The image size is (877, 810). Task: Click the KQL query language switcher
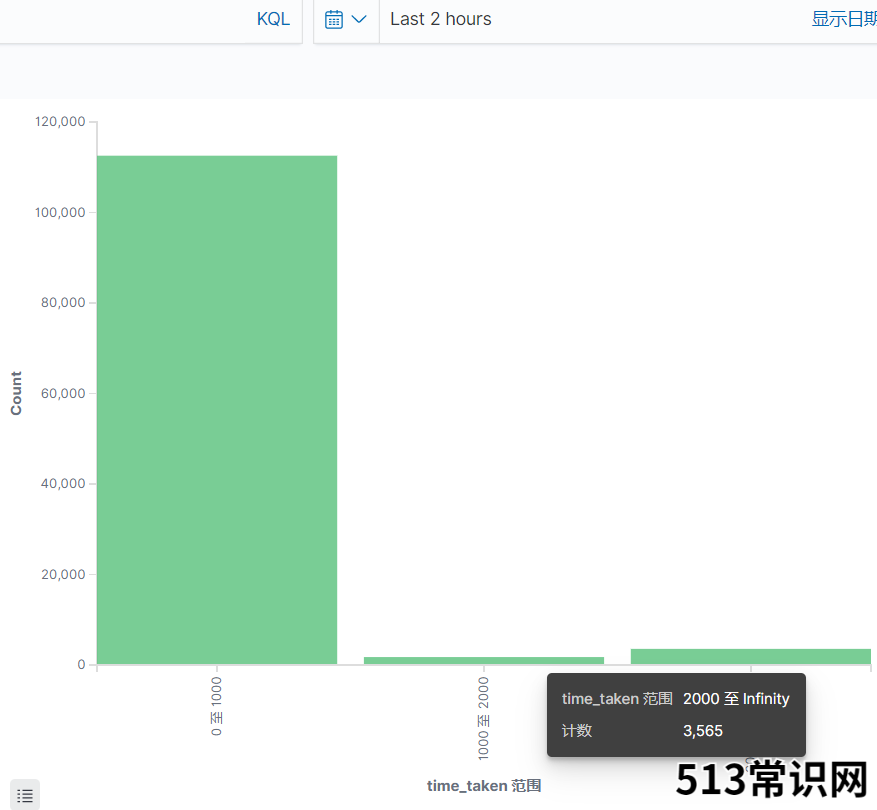point(273,20)
